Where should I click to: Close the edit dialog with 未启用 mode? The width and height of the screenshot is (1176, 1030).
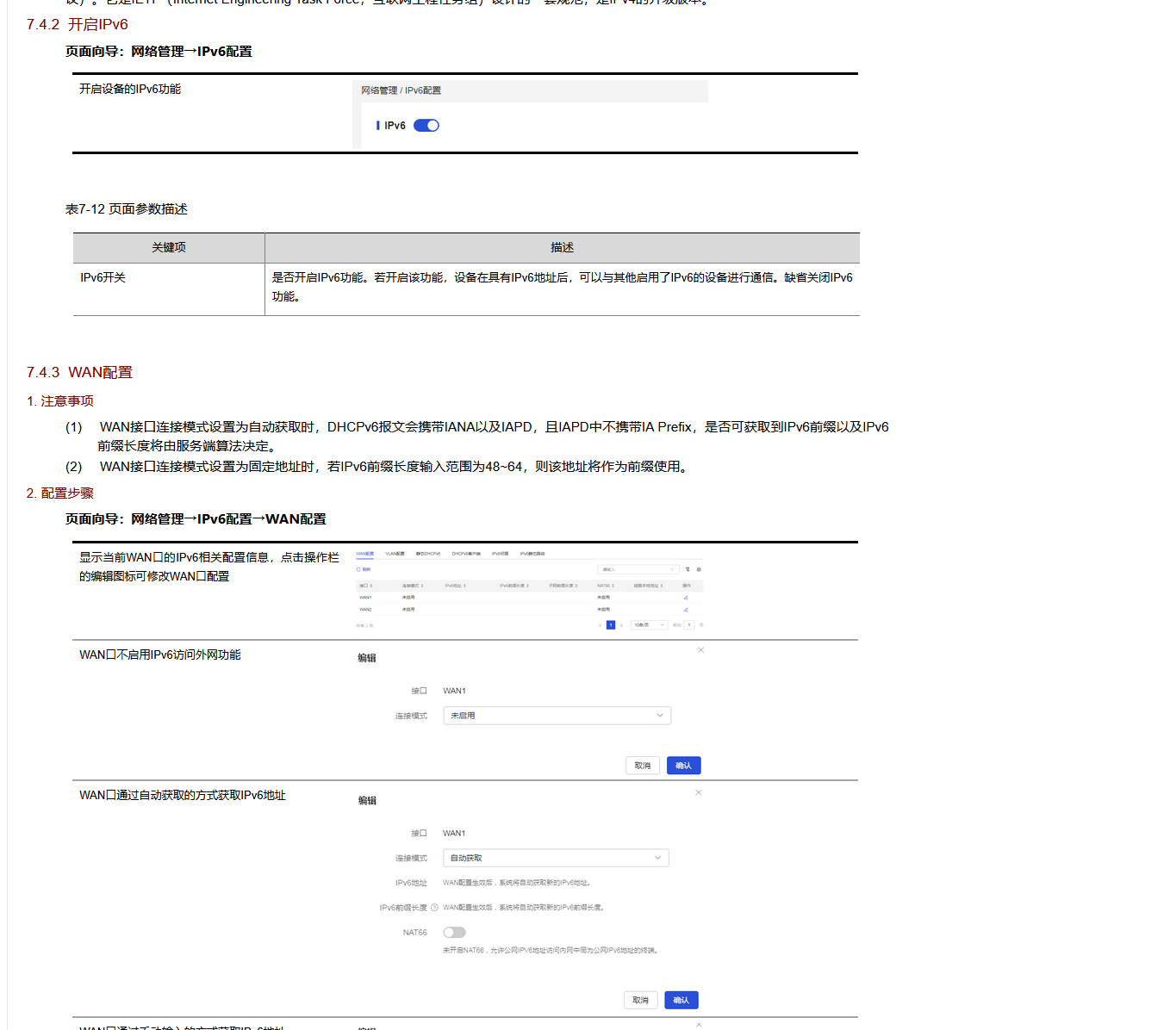pos(701,649)
